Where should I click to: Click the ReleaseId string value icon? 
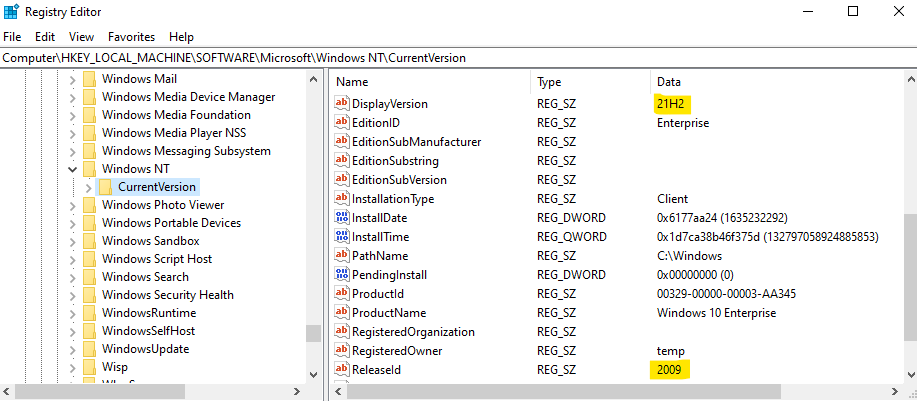pos(341,369)
